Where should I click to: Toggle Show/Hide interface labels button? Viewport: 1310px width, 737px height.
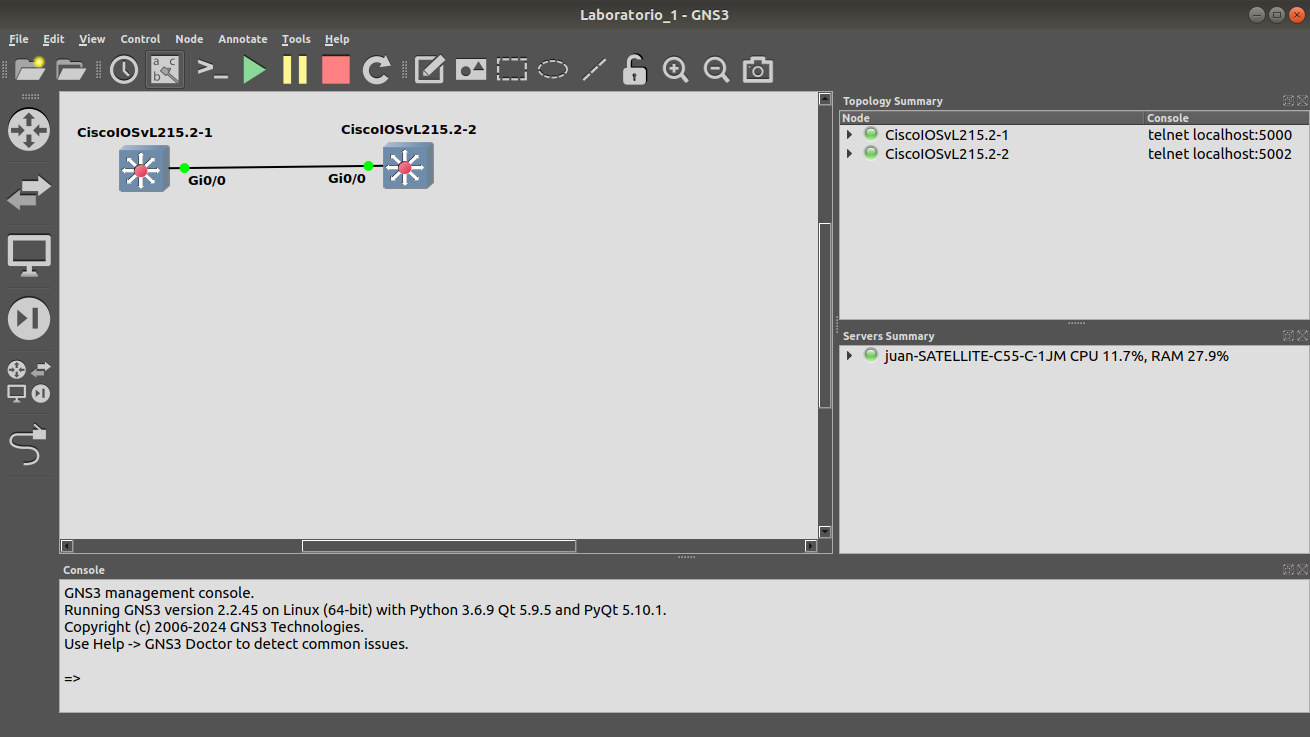pos(165,69)
